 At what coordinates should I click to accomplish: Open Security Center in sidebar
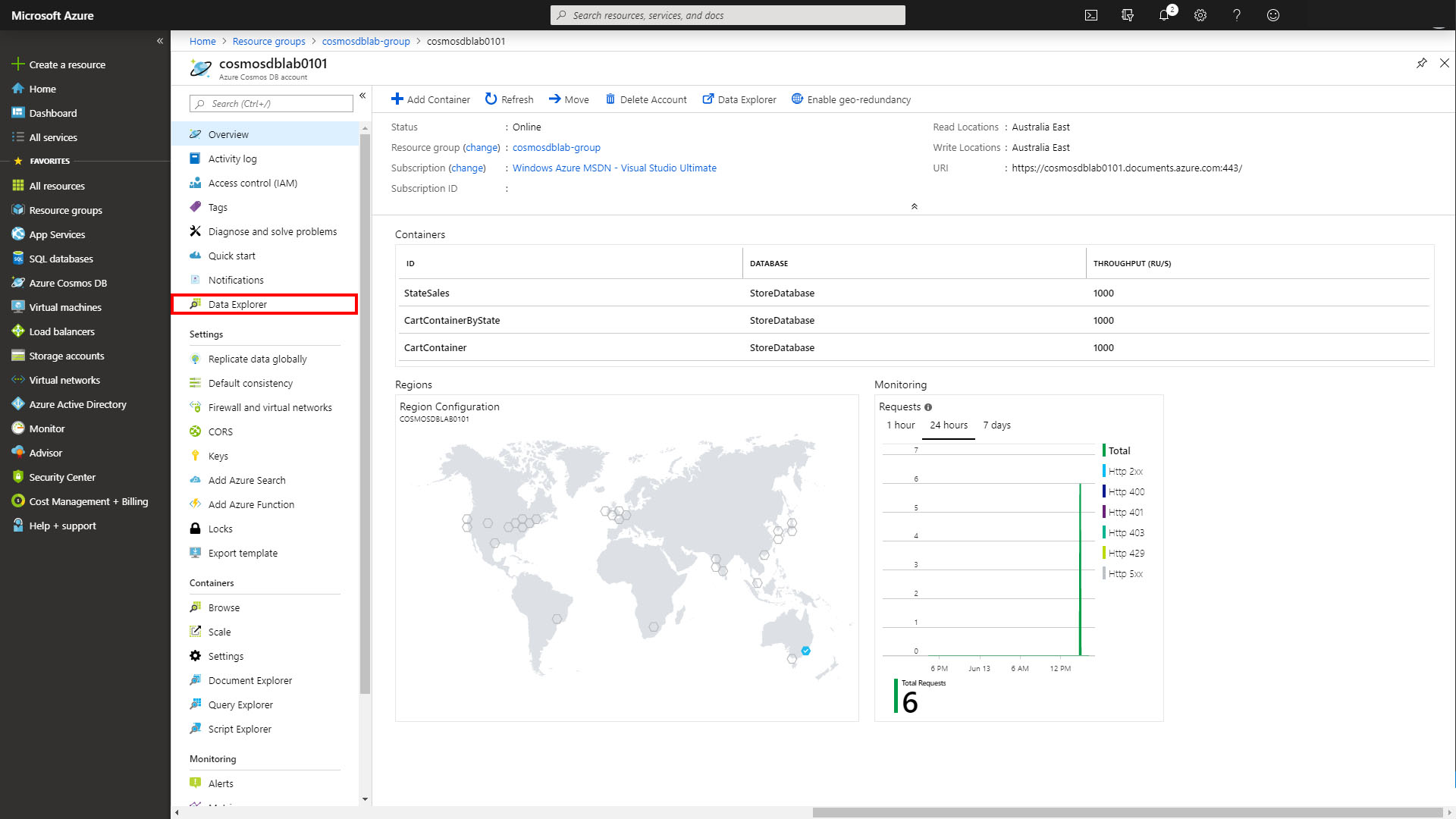[54, 477]
